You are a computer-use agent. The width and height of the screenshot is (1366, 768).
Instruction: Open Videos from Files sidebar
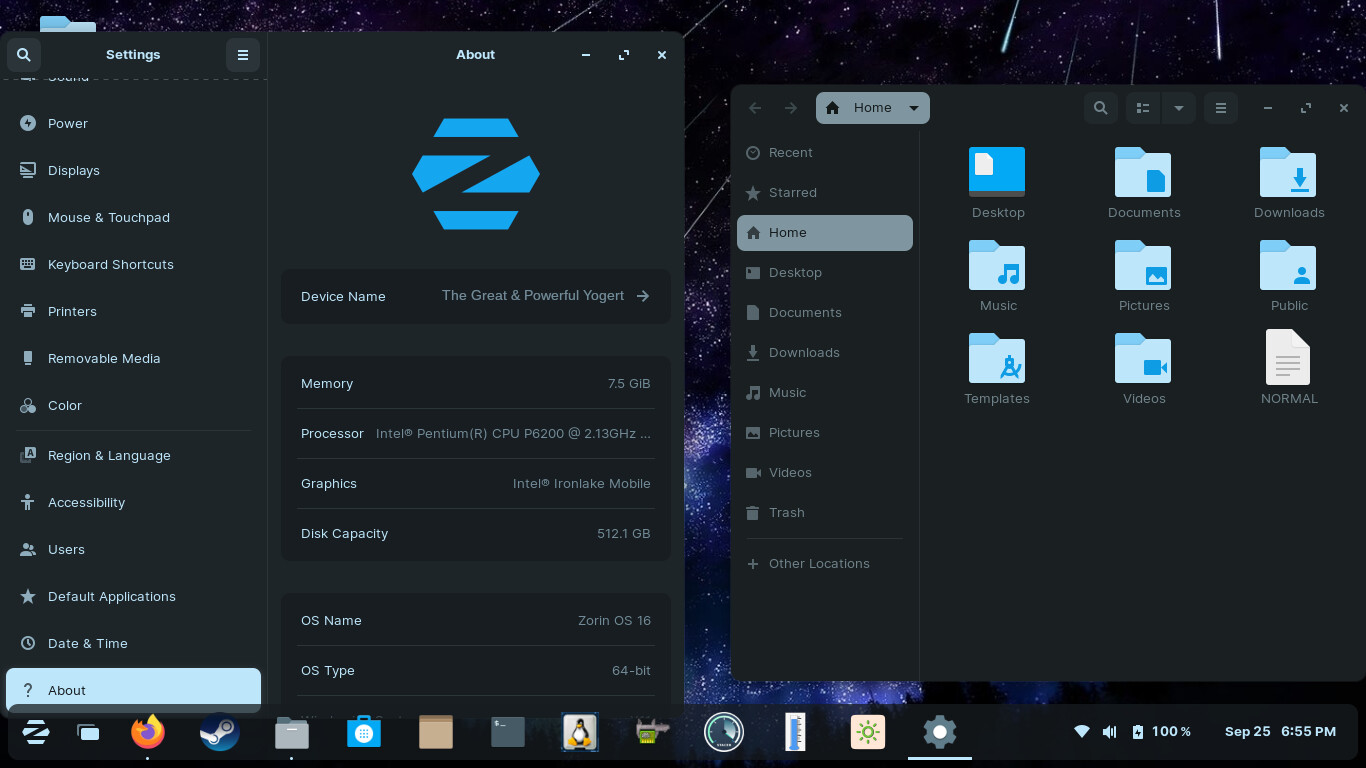825,473
